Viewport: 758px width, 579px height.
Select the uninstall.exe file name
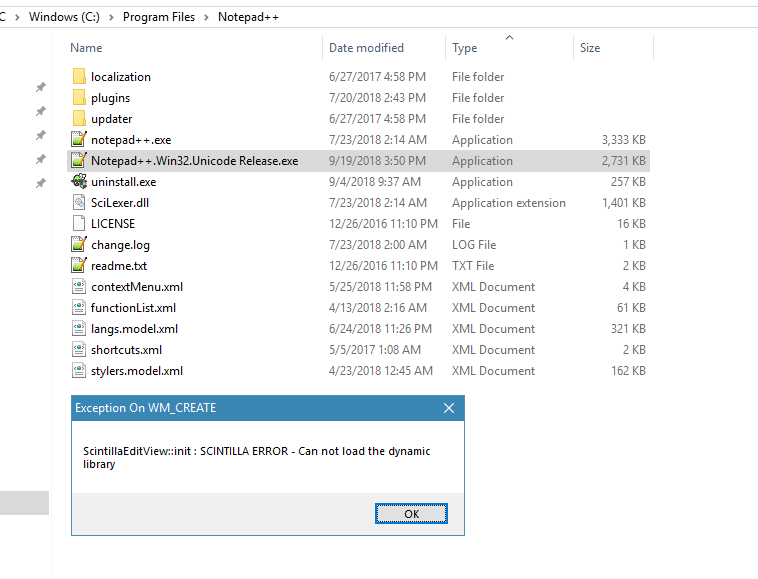click(124, 182)
